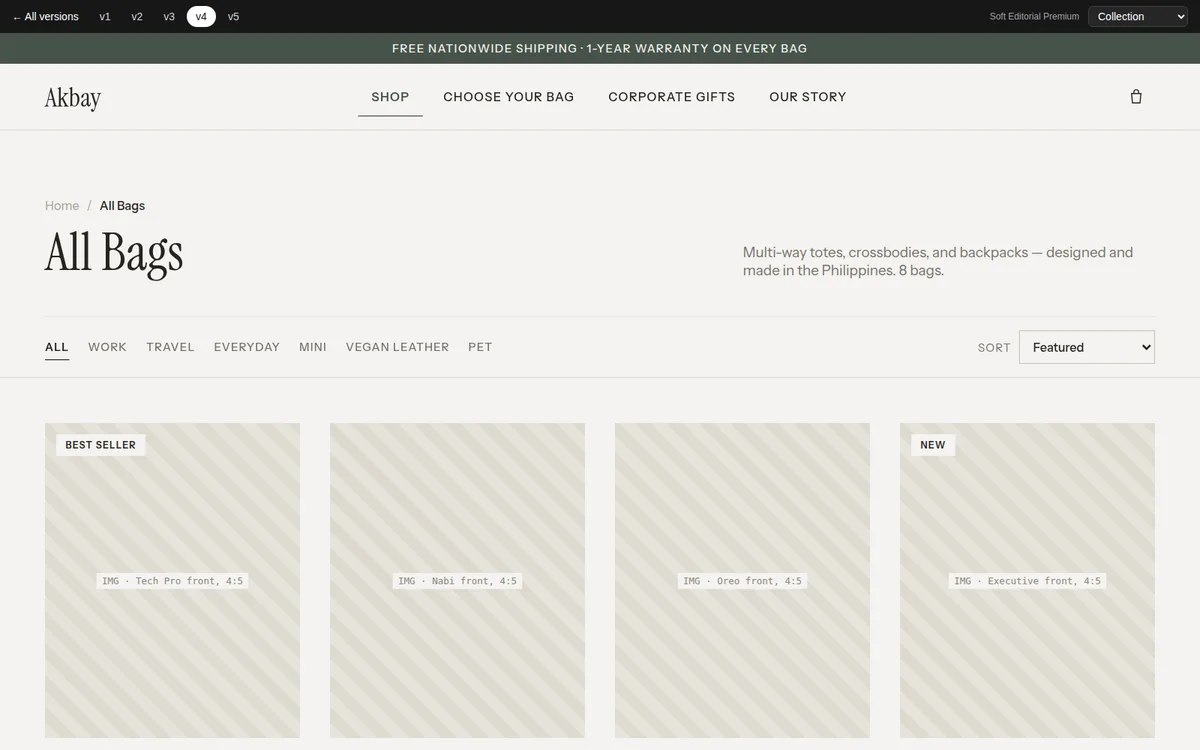The image size is (1200, 750).
Task: Switch to version v5
Action: point(233,16)
